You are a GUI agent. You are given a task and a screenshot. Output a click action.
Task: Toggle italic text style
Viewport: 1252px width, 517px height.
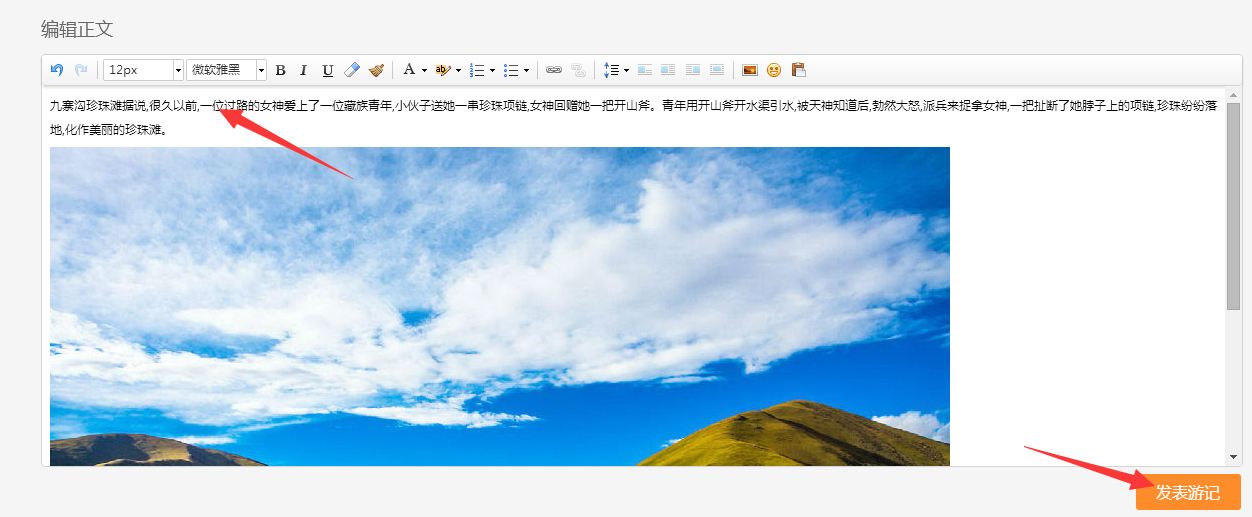point(303,70)
